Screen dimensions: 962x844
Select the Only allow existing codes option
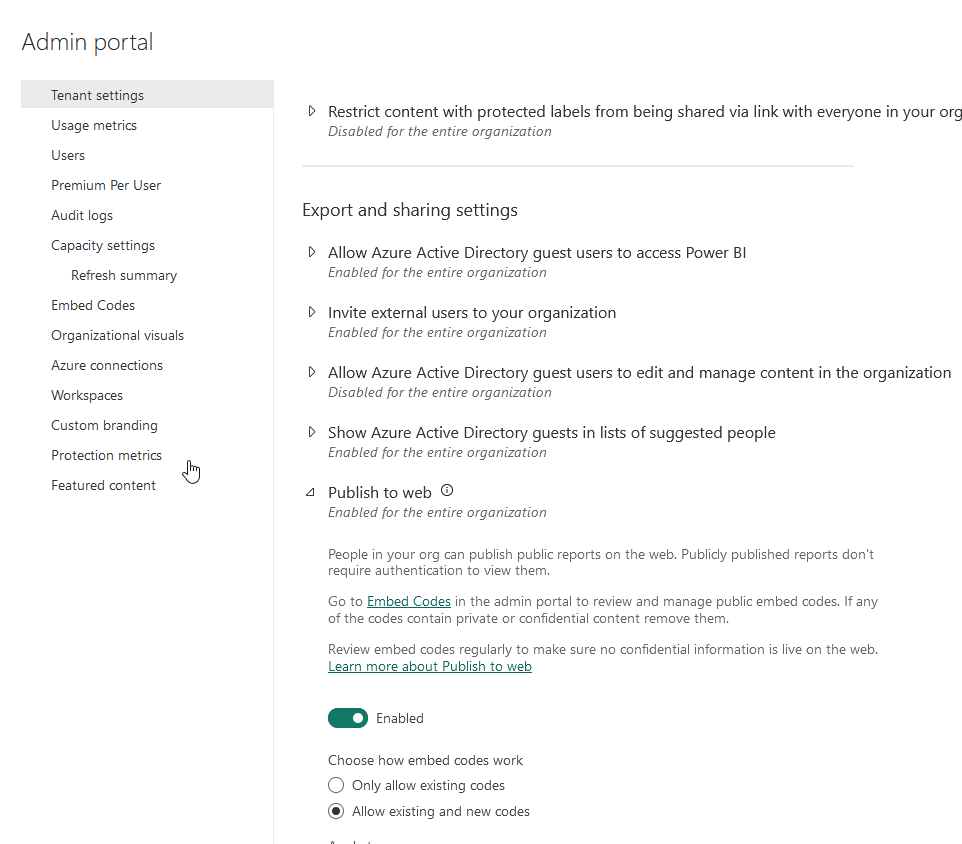tap(336, 786)
